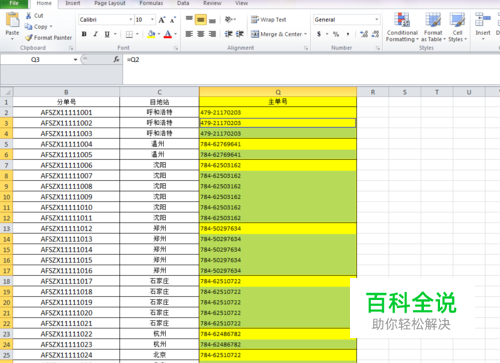Enable Wrap Text
Screen dimensions: 500x363
[268, 20]
